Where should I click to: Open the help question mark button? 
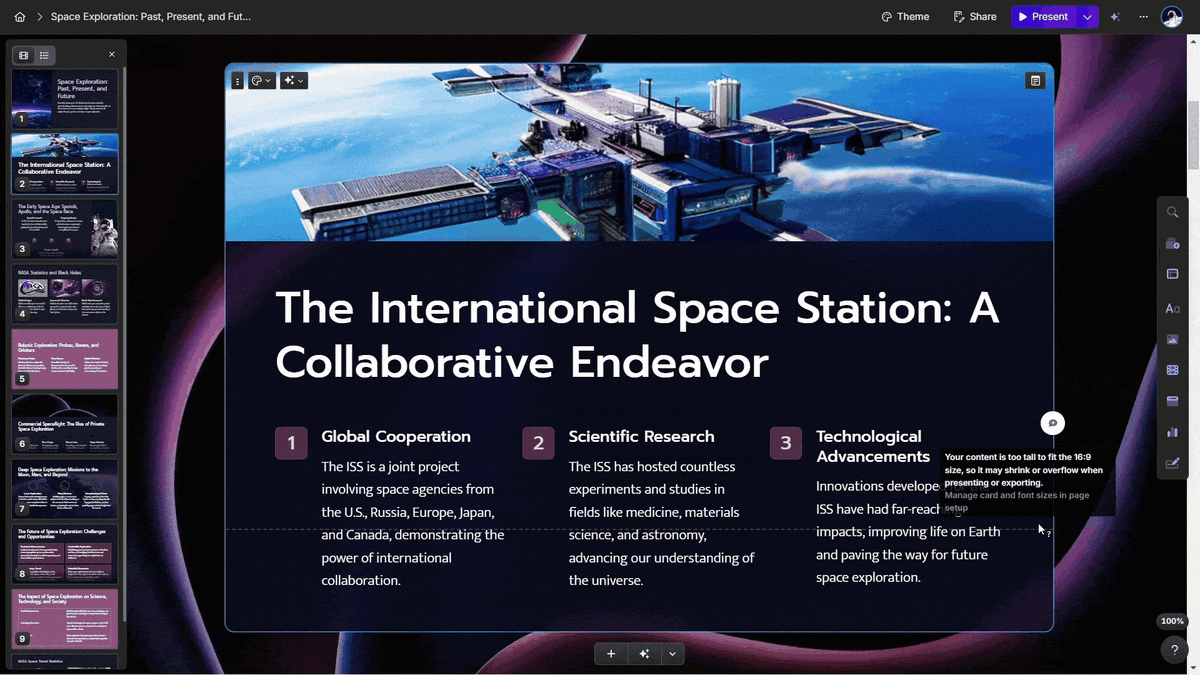(x=1174, y=650)
